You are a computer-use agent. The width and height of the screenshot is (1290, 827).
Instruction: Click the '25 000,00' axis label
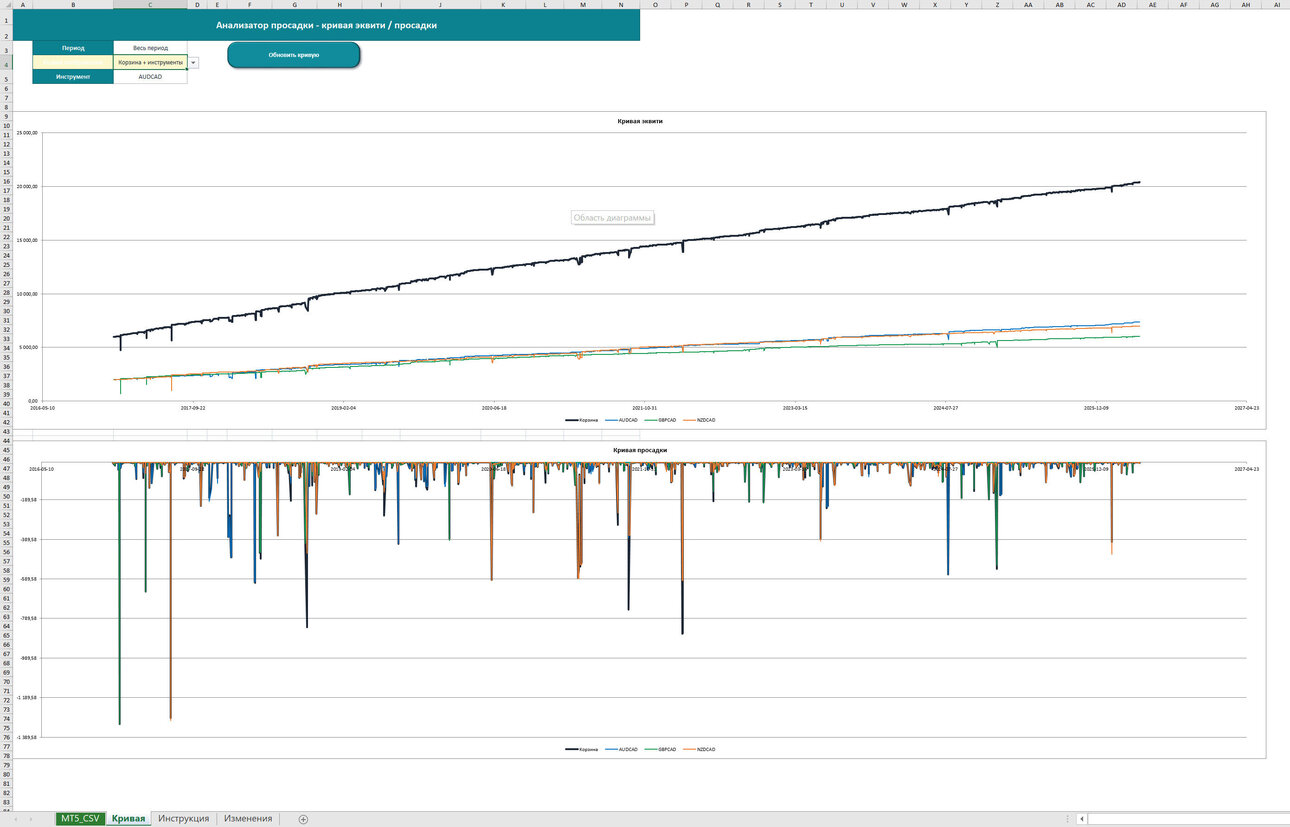point(27,133)
